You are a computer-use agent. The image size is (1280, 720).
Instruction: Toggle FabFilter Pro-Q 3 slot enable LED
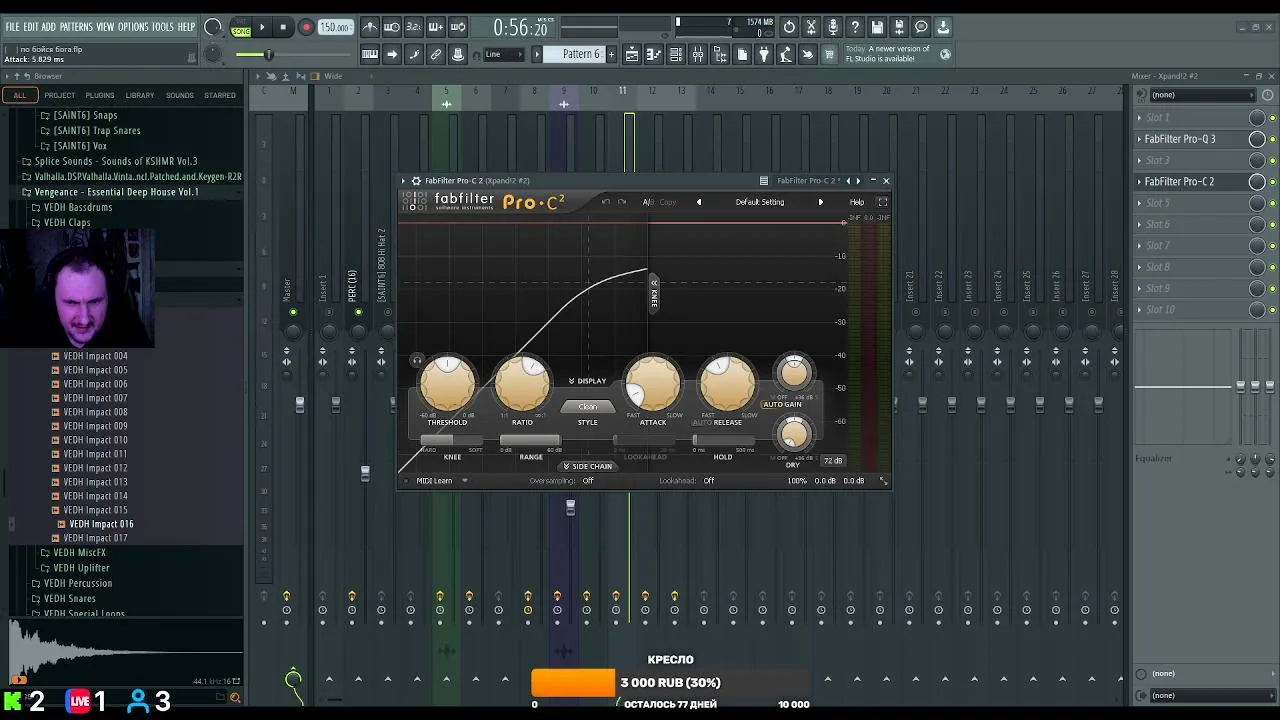point(1272,139)
